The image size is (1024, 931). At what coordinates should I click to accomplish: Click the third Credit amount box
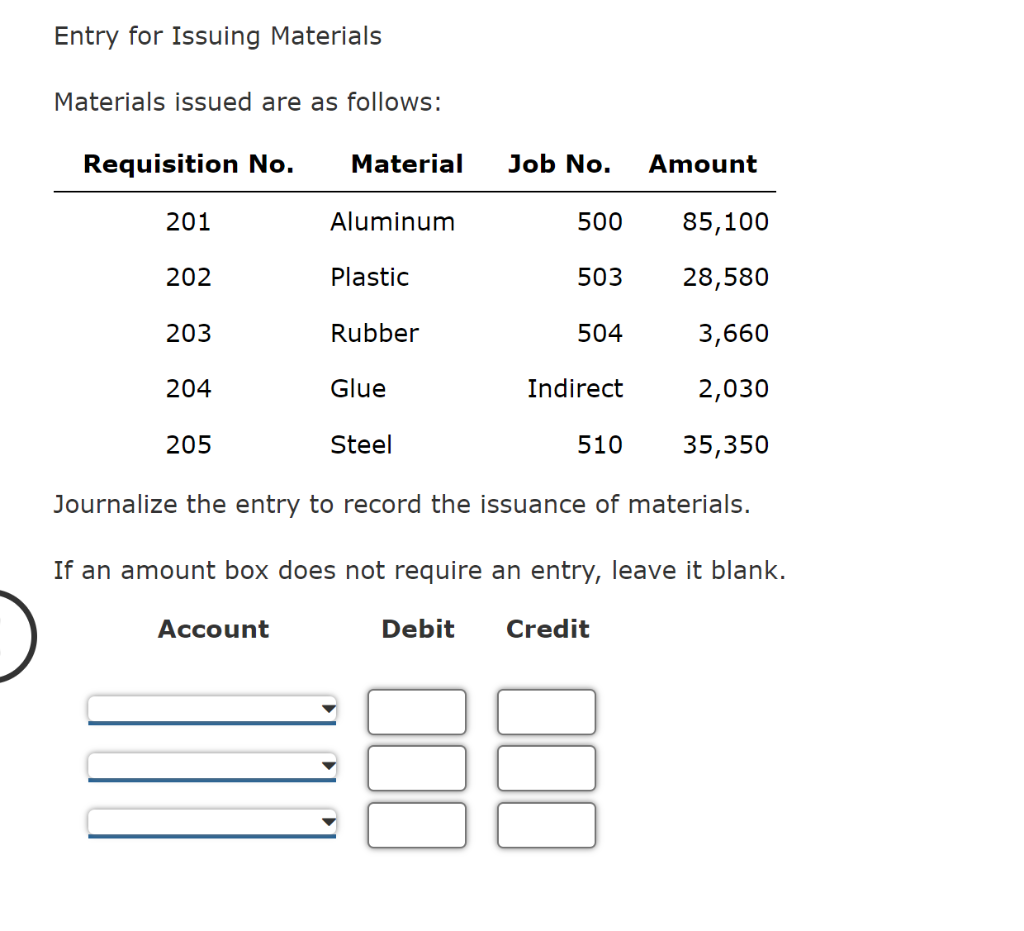[546, 824]
